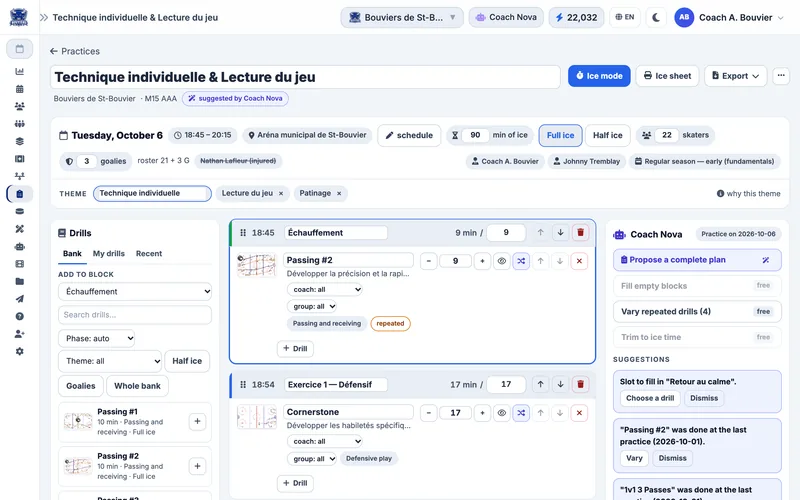This screenshot has width=800, height=500.
Task: Open the more options ellipsis menu
Action: (781, 76)
